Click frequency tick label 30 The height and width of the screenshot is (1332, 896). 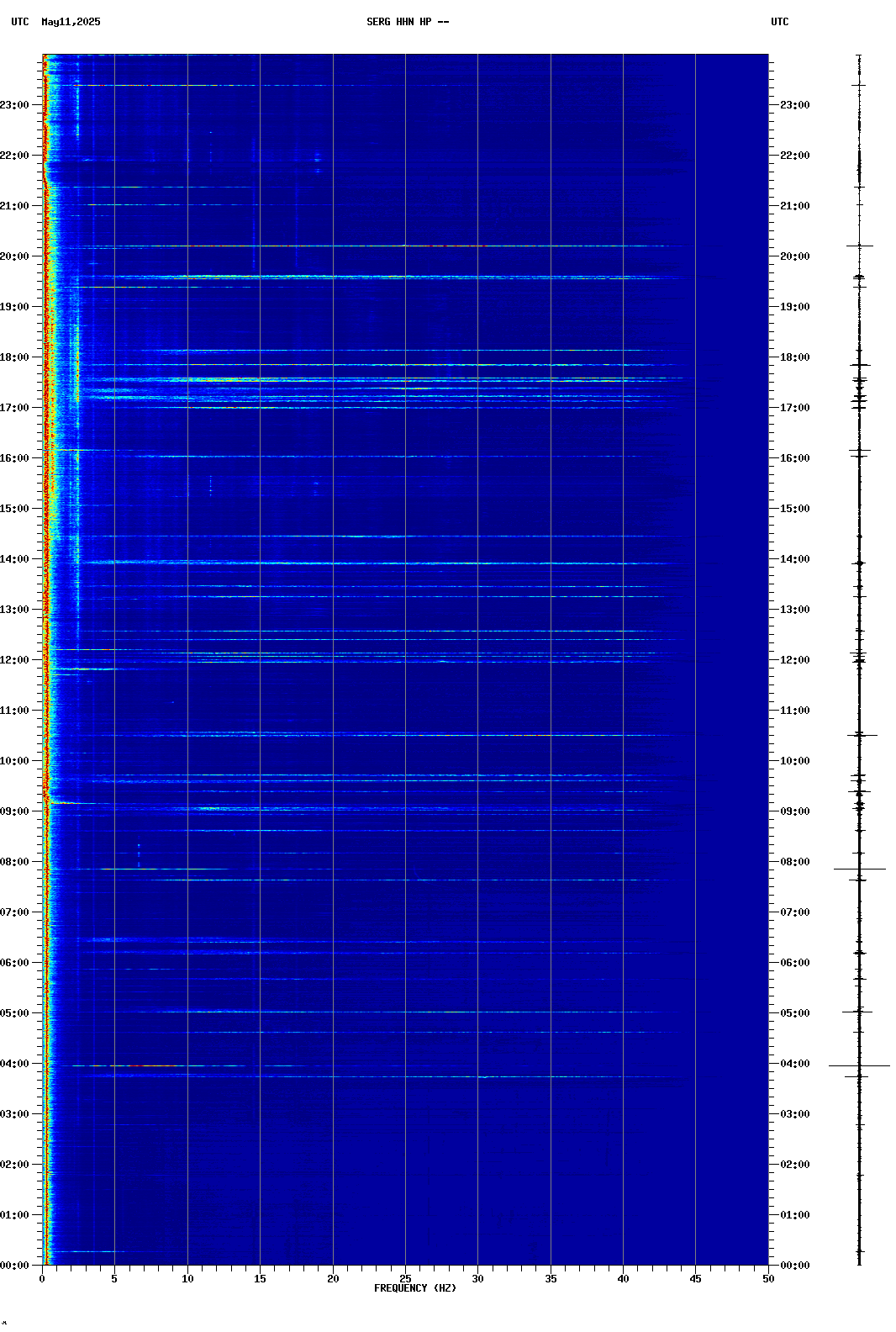tap(477, 1279)
